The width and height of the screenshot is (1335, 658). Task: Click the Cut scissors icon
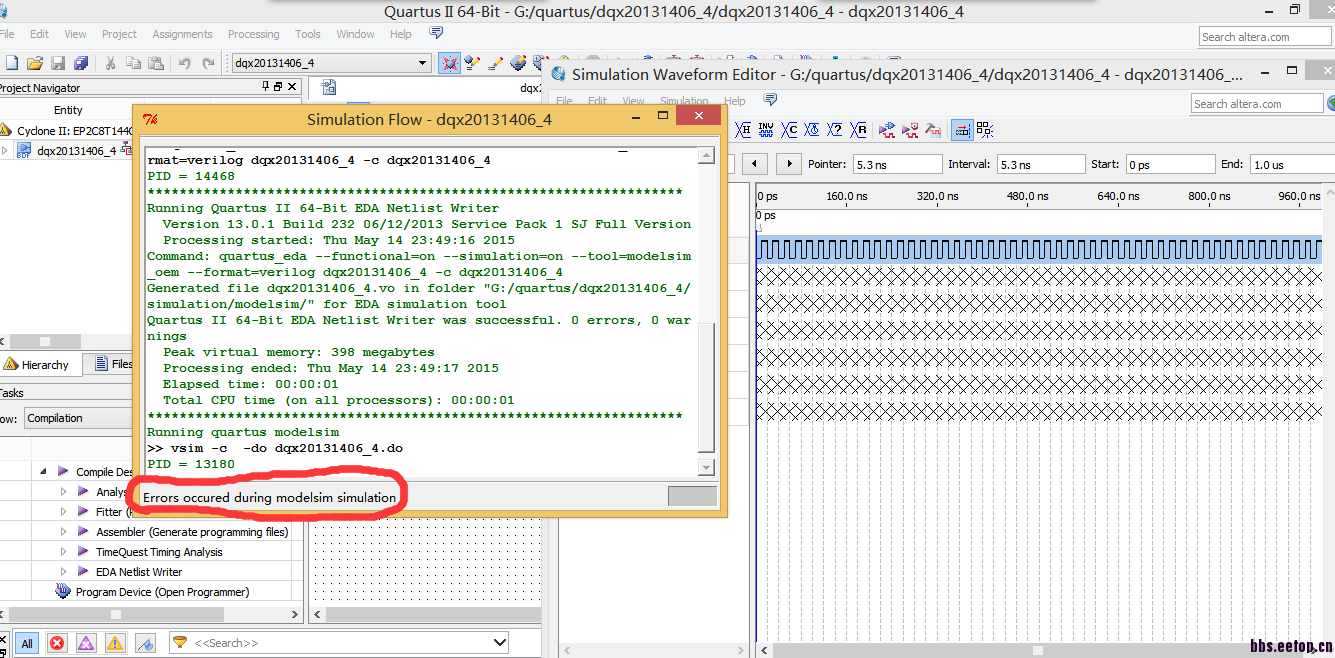pyautogui.click(x=110, y=63)
